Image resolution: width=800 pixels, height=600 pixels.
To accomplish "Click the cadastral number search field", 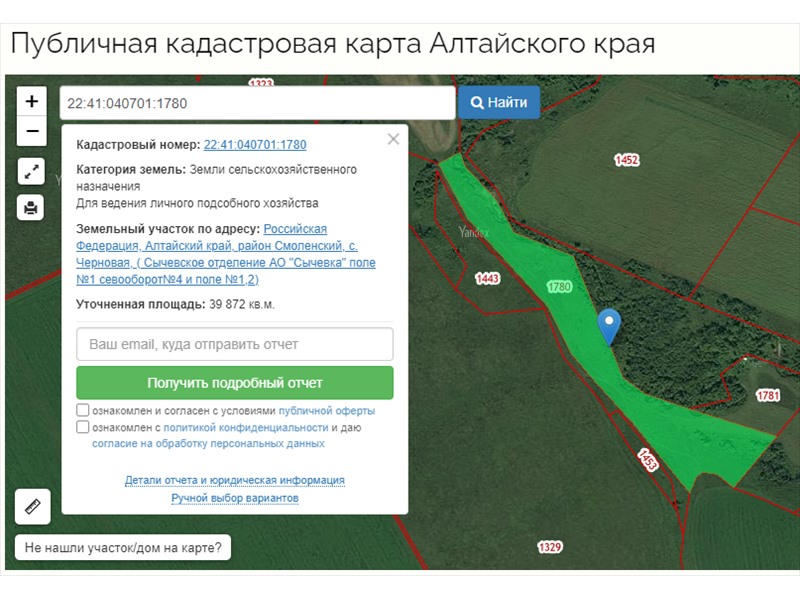I will coord(257,103).
